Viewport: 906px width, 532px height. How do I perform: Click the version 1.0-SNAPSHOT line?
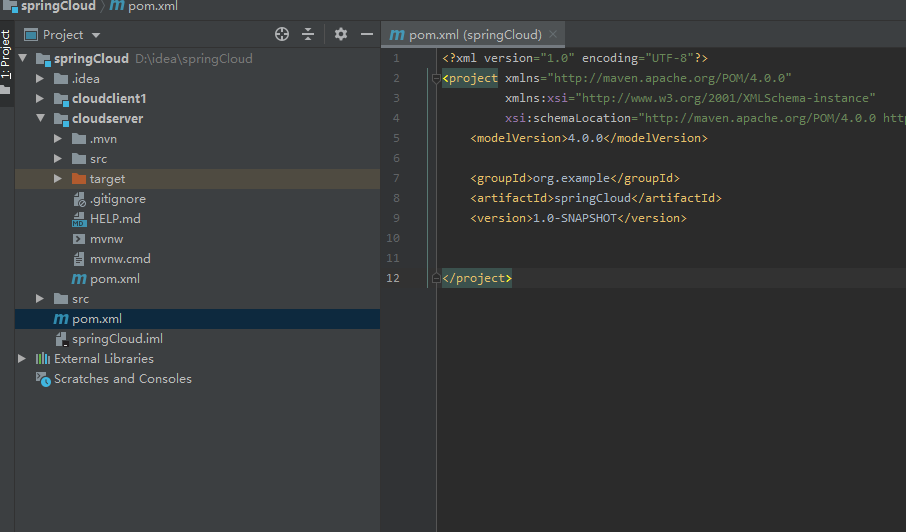(x=578, y=218)
